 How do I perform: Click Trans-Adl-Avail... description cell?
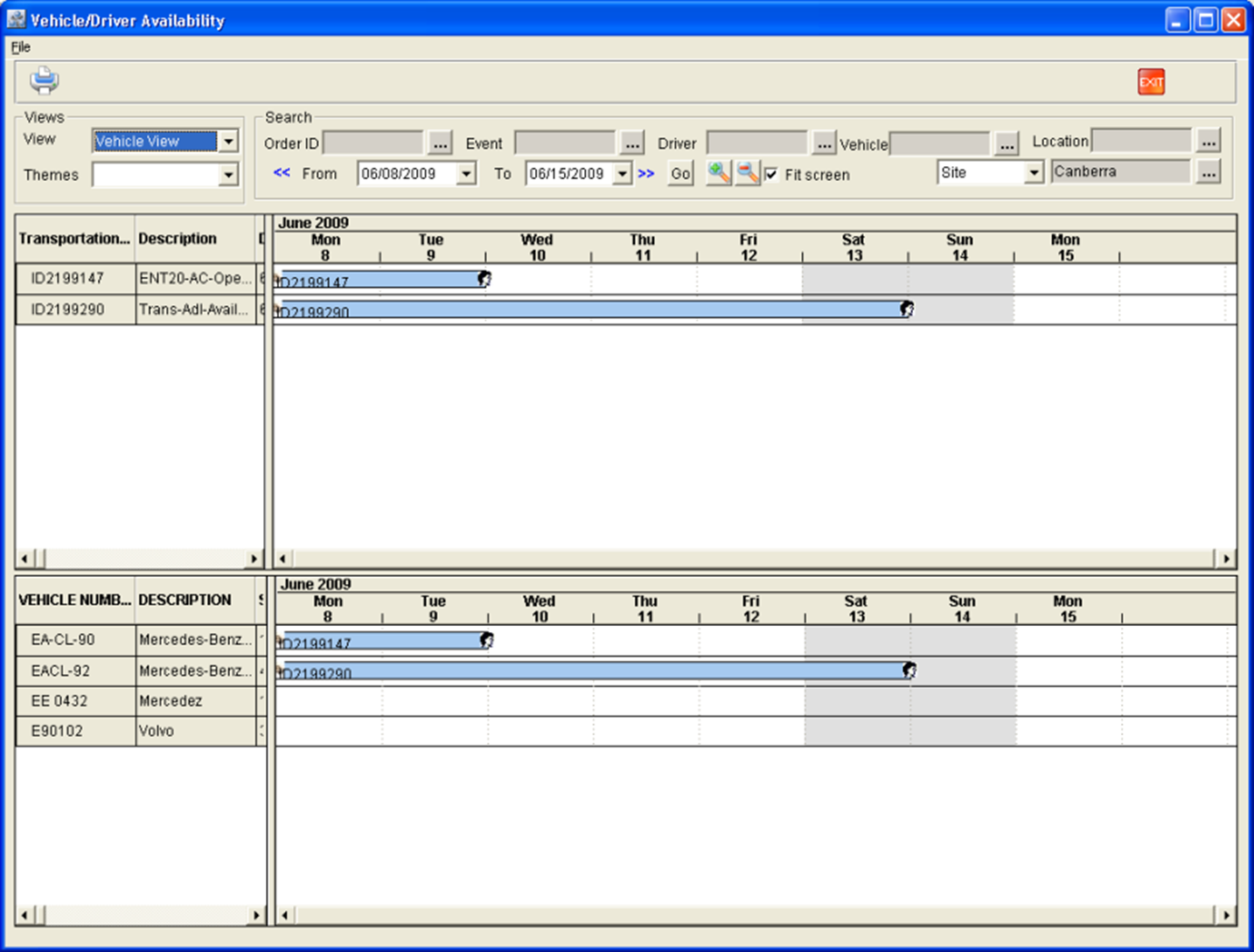click(195, 309)
